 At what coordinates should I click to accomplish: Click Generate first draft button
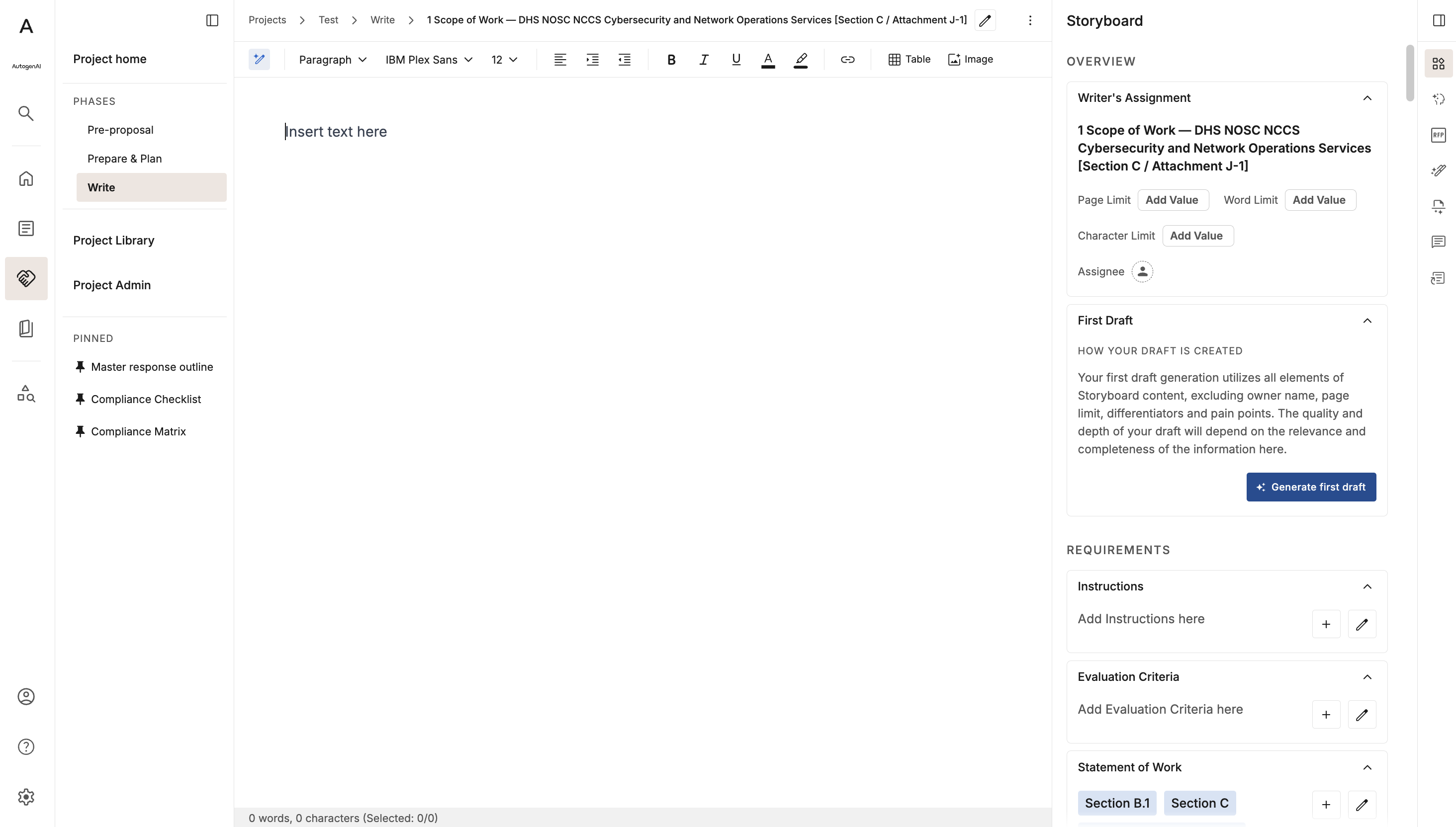click(1311, 487)
